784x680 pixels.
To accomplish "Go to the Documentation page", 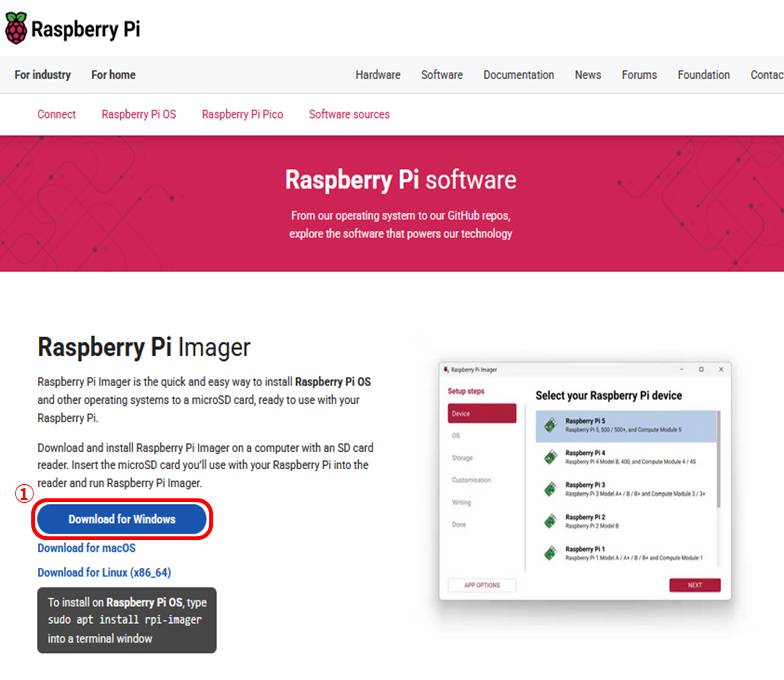I will 518,75.
